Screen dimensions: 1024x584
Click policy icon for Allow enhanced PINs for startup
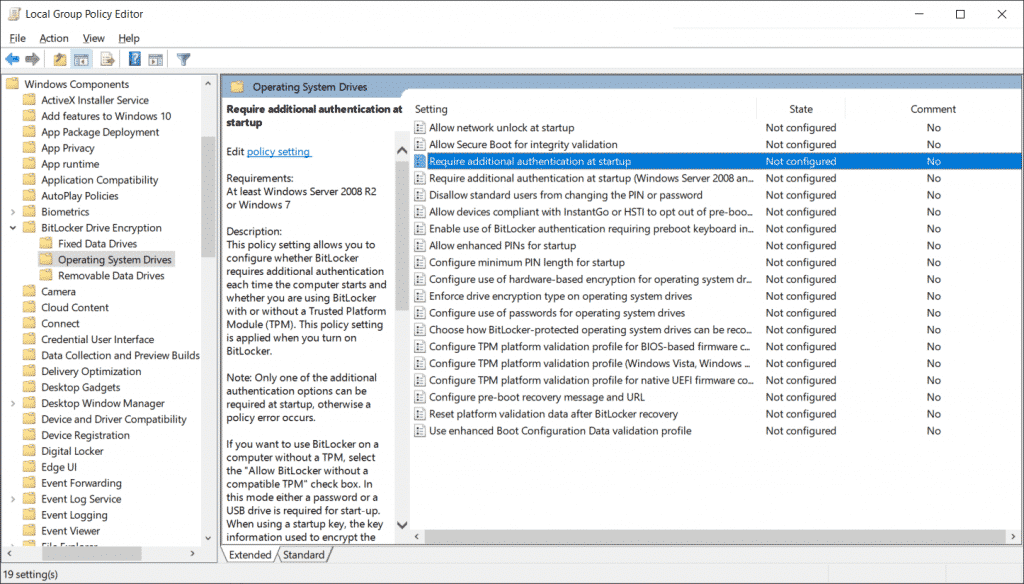420,246
